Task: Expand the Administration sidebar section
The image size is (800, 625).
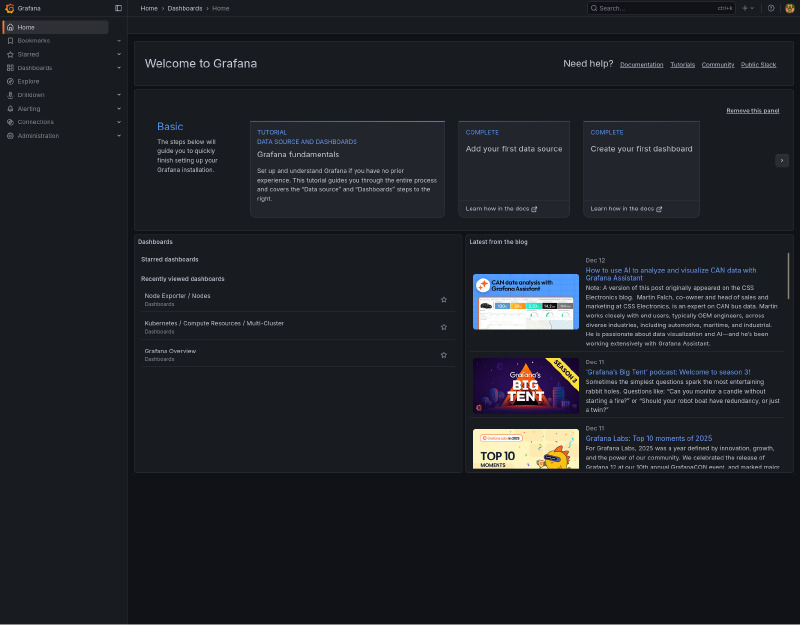Action: tap(118, 135)
